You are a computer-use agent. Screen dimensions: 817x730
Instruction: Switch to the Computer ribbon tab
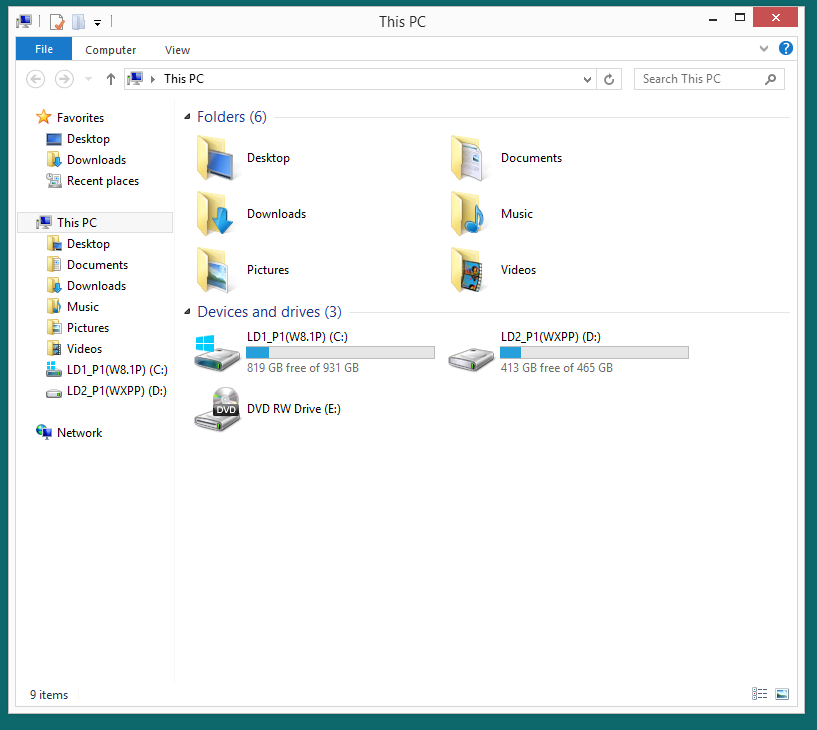(x=110, y=50)
